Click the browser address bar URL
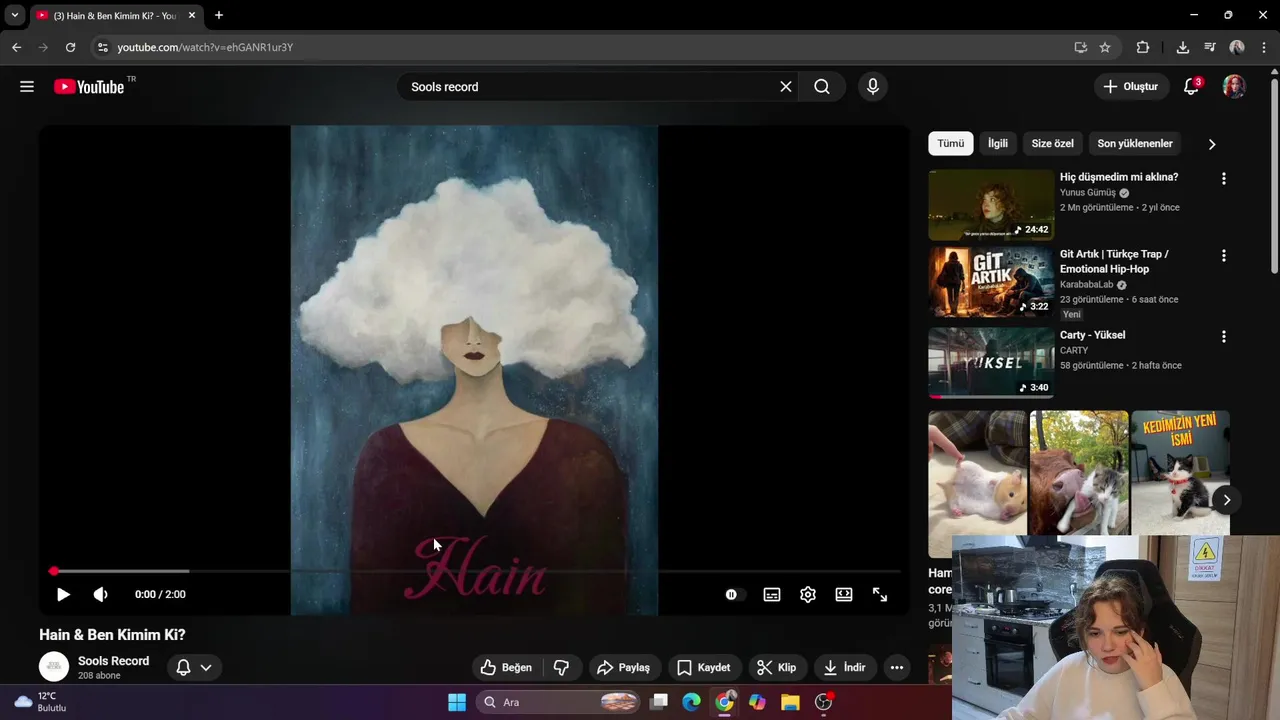This screenshot has width=1280, height=720. point(205,47)
